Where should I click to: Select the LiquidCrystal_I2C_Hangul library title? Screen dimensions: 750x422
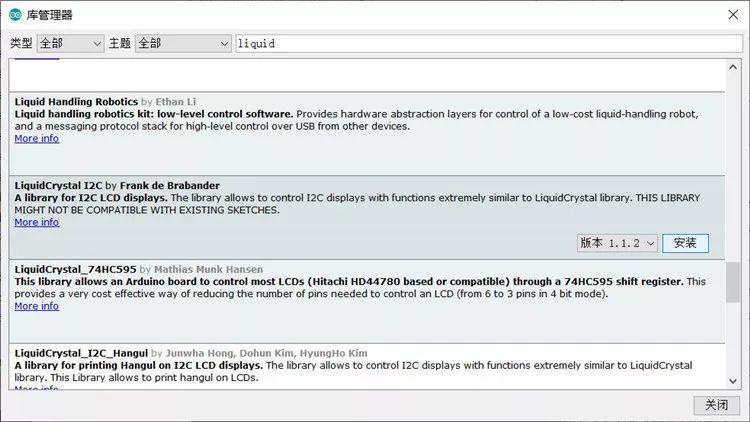81,353
